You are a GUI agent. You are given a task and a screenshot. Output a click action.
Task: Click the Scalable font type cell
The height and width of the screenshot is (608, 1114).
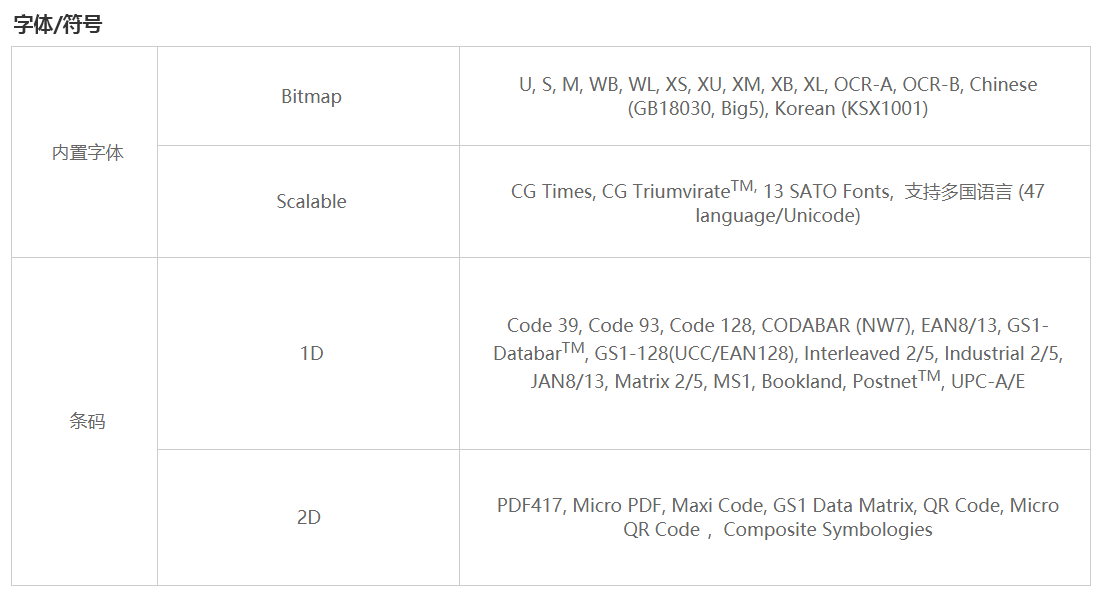pyautogui.click(x=308, y=202)
